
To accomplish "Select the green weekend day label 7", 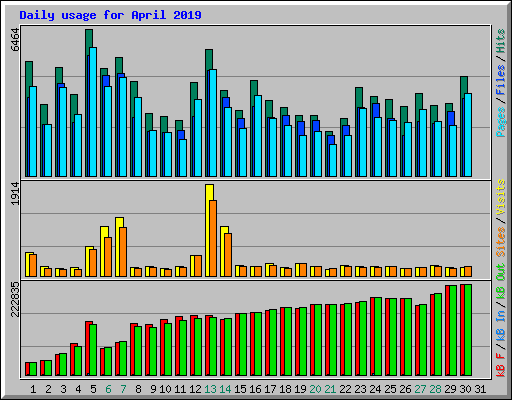I will click(123, 389).
